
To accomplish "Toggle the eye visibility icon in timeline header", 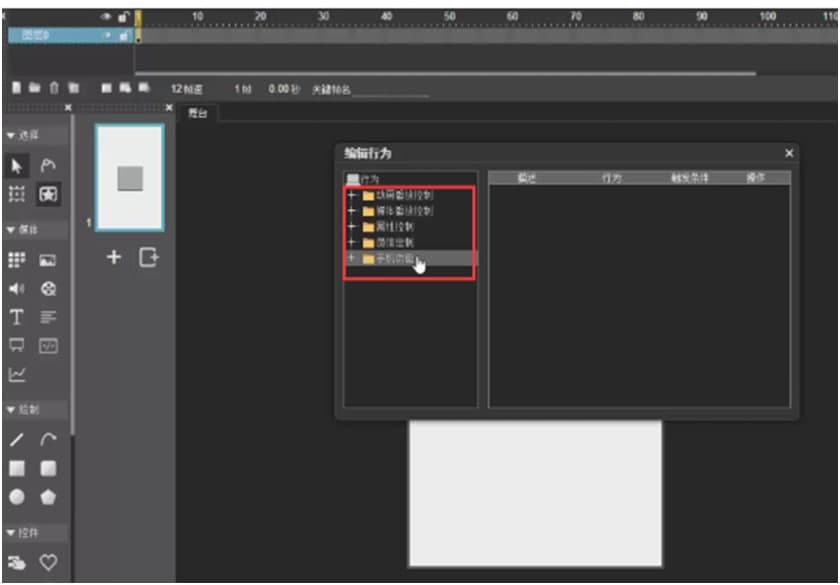I will [x=107, y=17].
